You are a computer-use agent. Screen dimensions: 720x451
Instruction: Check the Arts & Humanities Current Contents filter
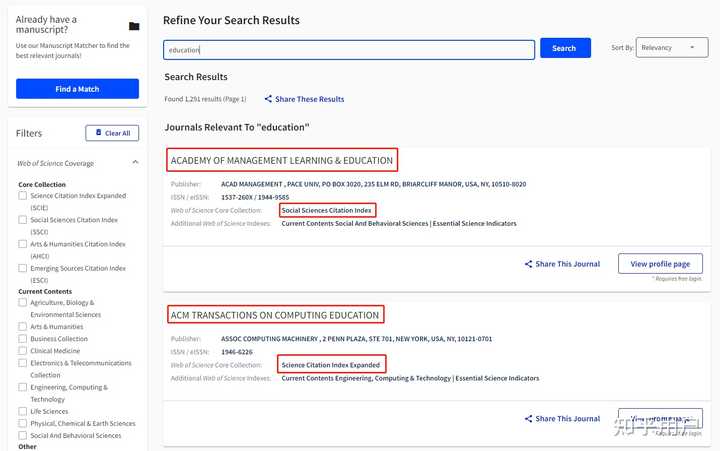(x=22, y=327)
